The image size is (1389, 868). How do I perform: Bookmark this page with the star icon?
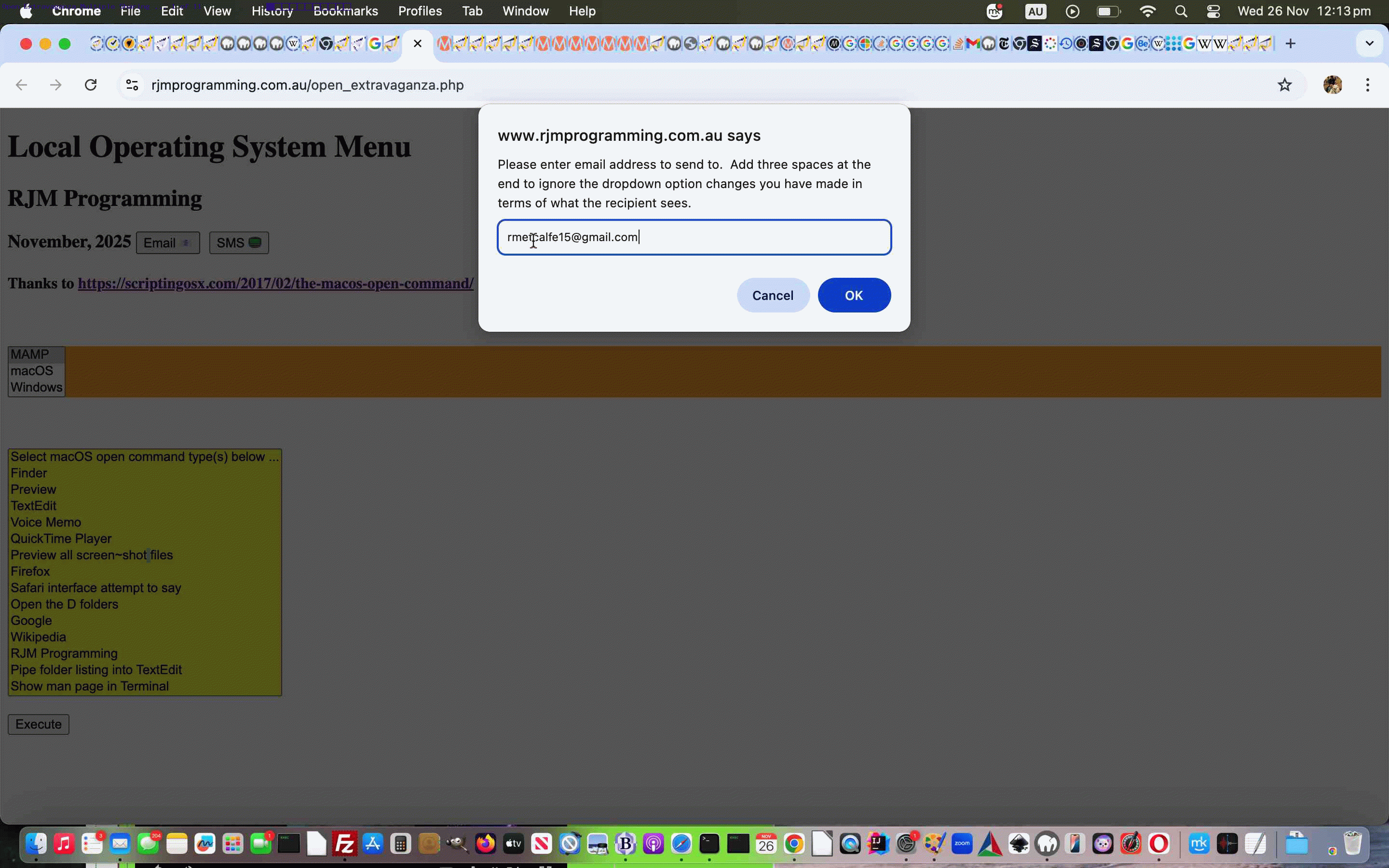(1284, 85)
